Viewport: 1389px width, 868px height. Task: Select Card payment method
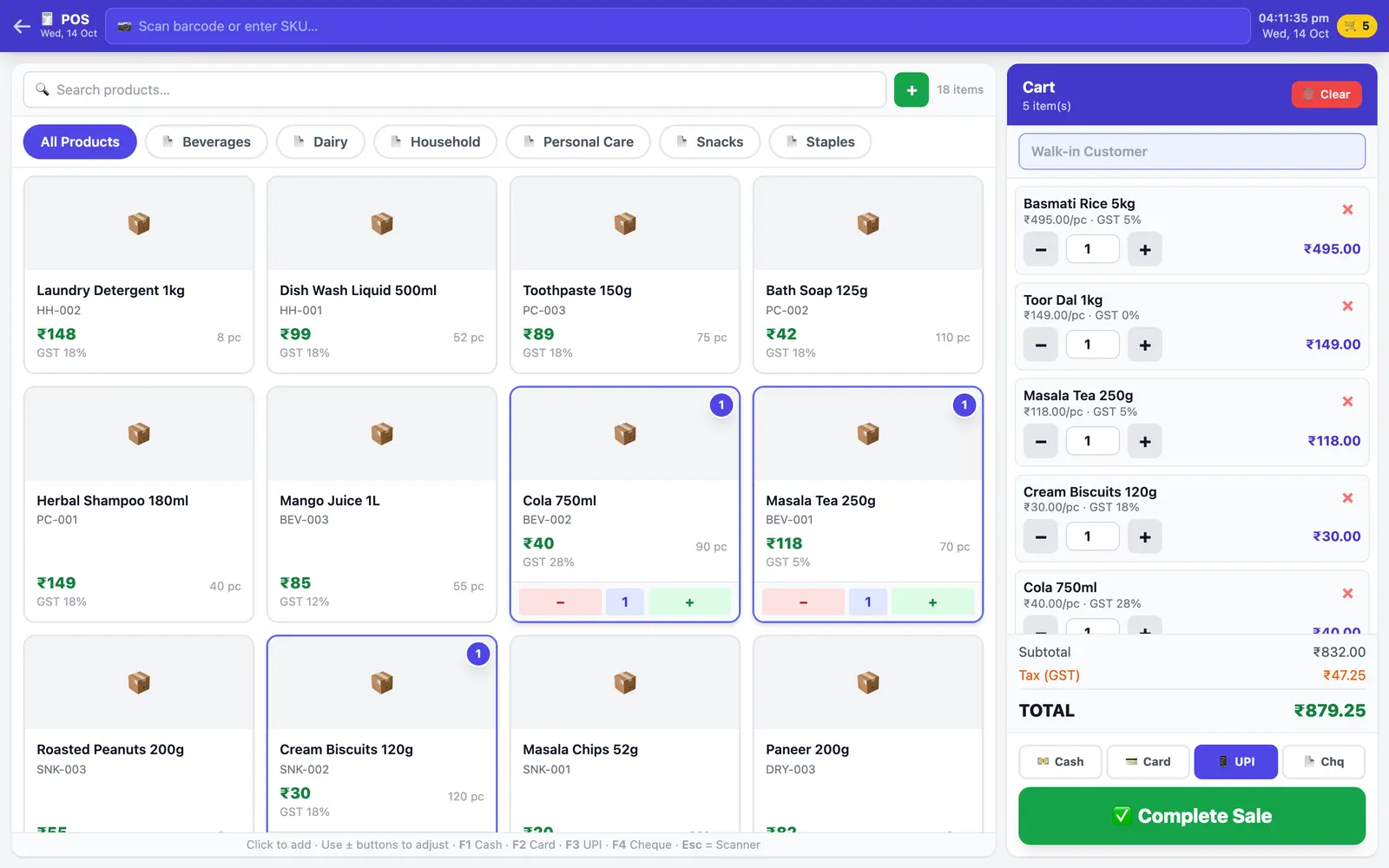point(1148,761)
